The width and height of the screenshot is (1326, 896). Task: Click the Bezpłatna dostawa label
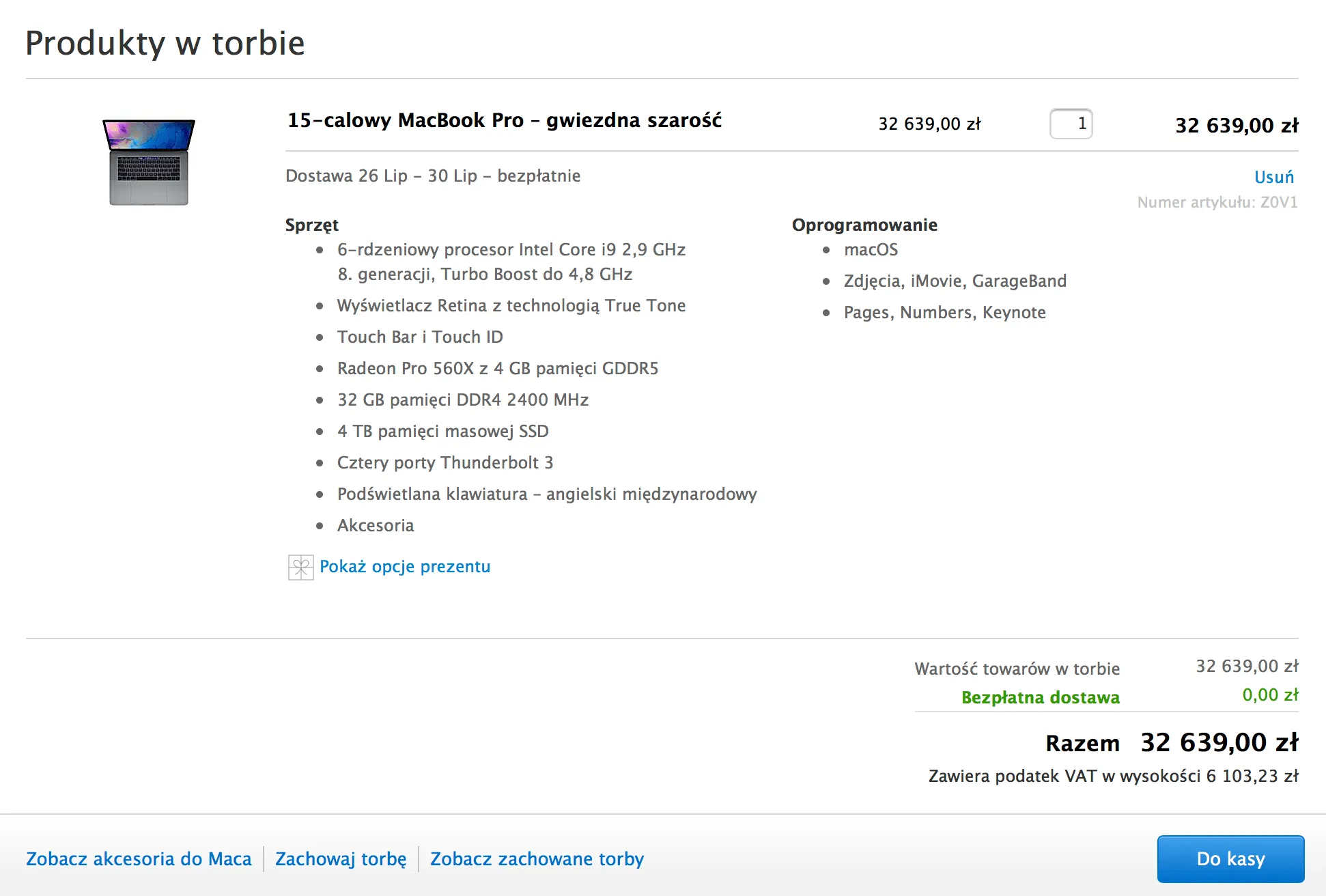(1041, 697)
